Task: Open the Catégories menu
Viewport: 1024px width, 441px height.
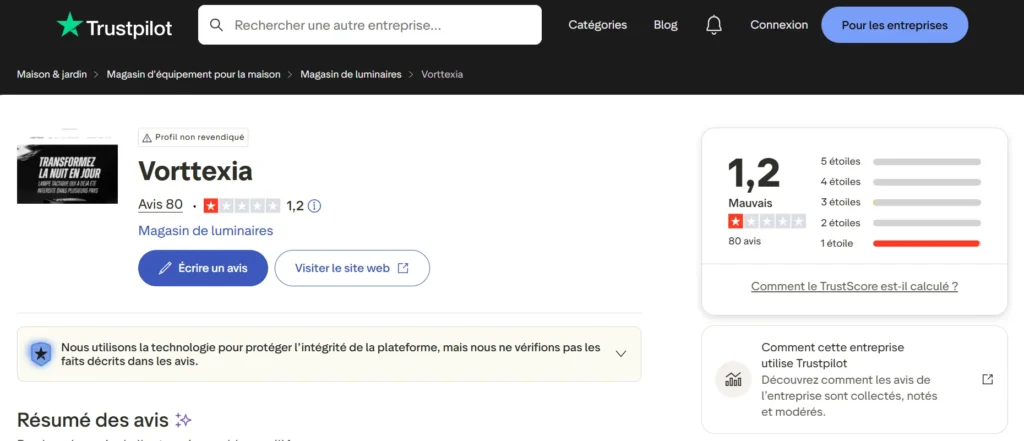Action: [x=598, y=25]
